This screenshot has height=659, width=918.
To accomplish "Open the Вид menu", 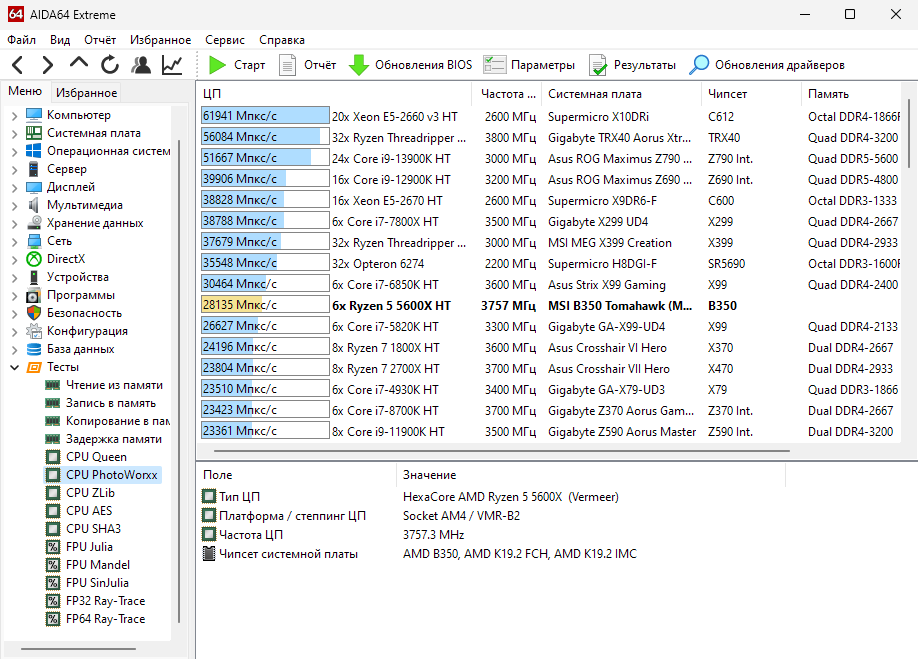I will pyautogui.click(x=60, y=40).
